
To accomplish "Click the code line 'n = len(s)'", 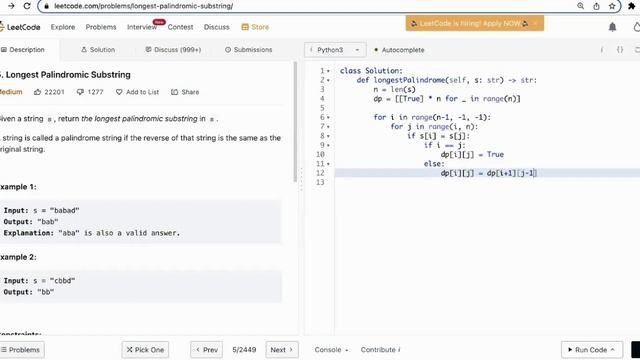I will tap(394, 89).
